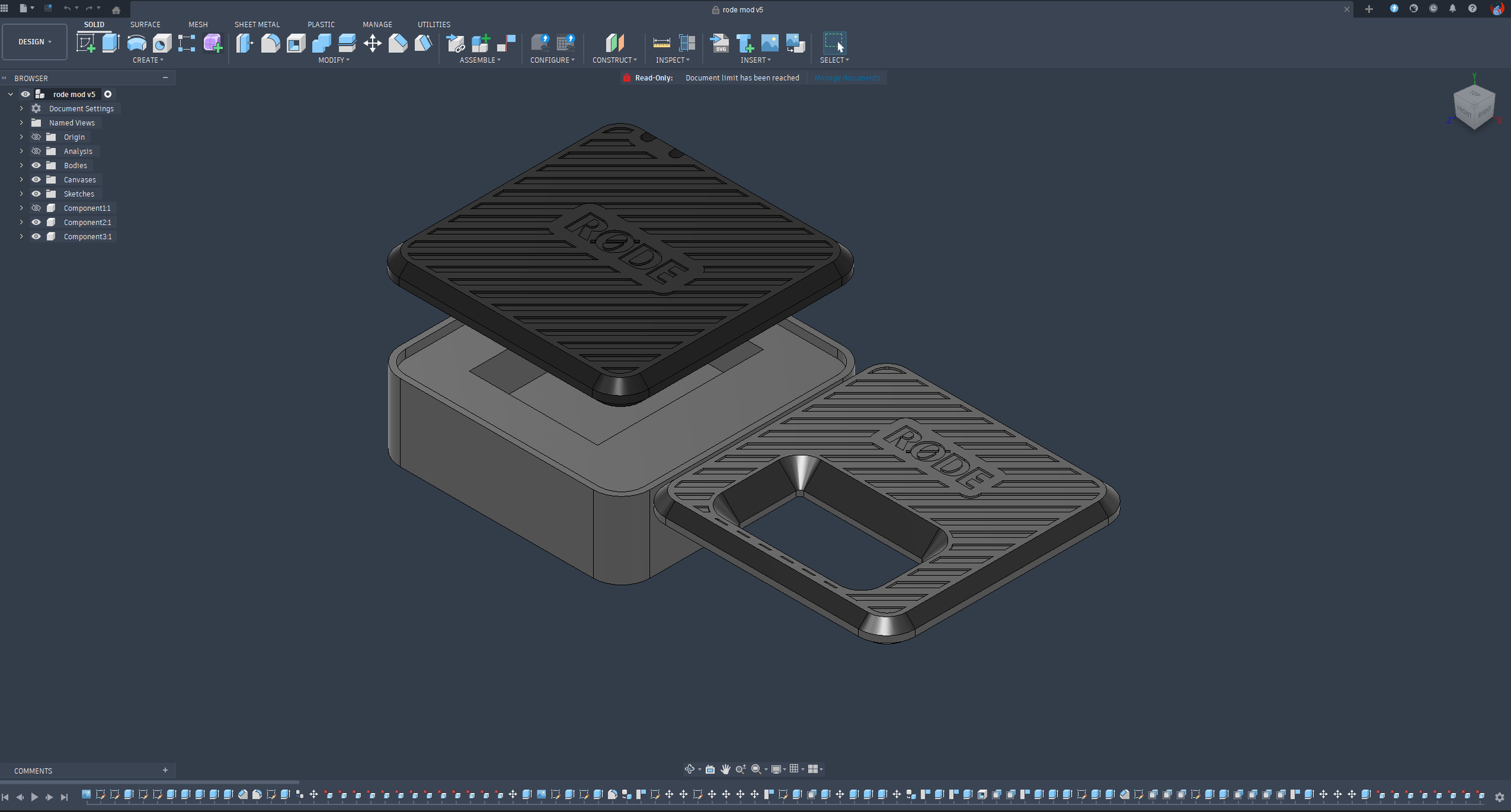
Task: Expand Component3:1 tree node
Action: pyautogui.click(x=21, y=237)
